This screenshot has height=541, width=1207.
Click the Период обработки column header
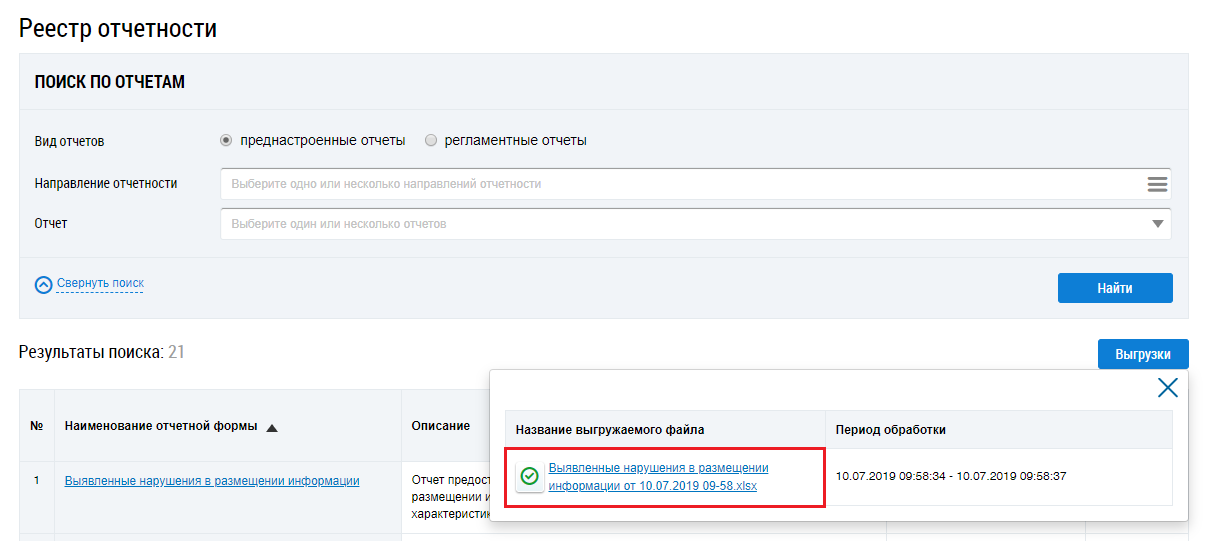(x=890, y=430)
